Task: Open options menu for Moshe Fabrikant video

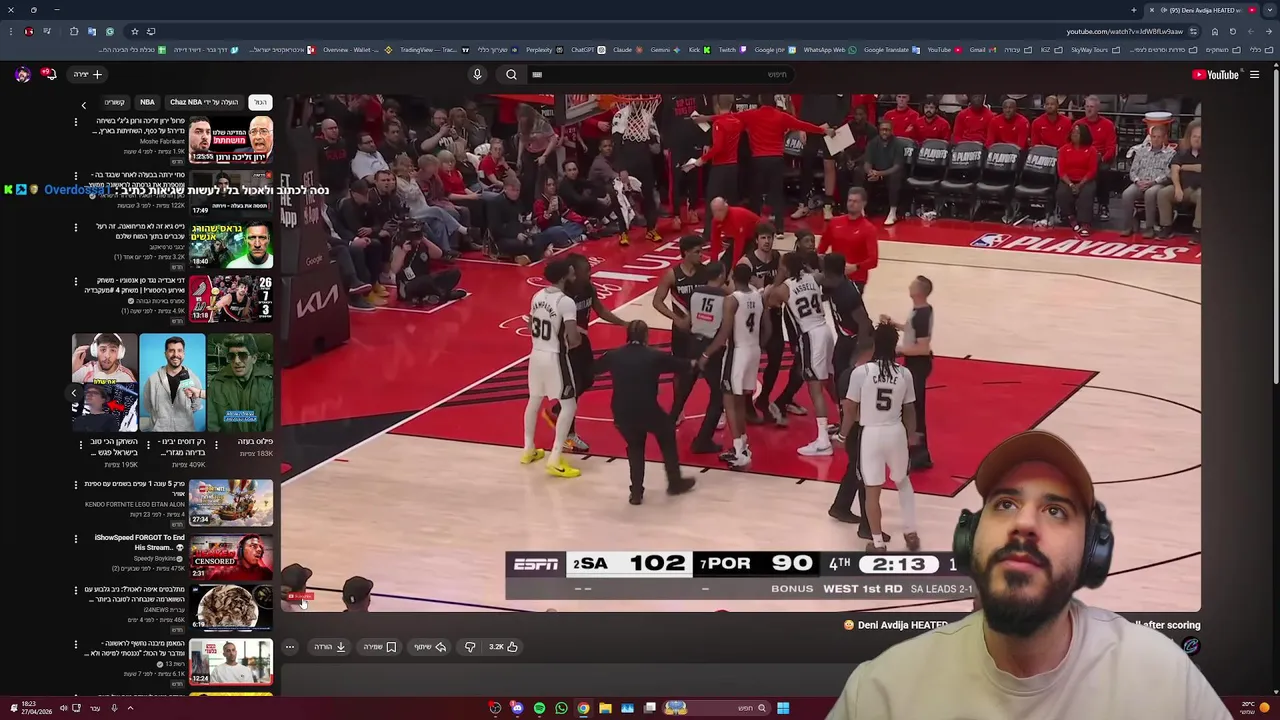Action: tap(76, 122)
